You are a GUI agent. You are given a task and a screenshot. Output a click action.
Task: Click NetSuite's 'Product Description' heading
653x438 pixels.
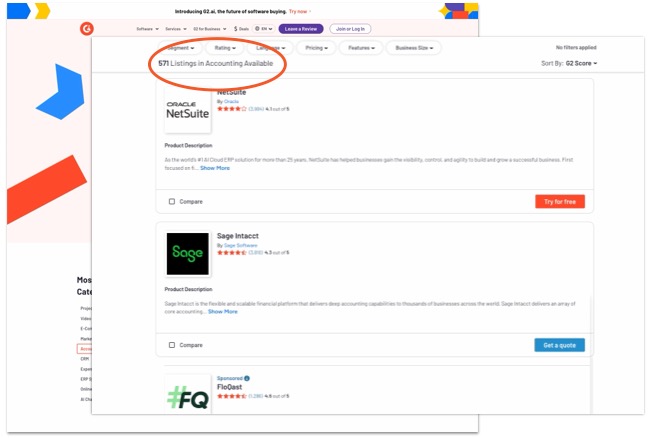pyautogui.click(x=188, y=145)
